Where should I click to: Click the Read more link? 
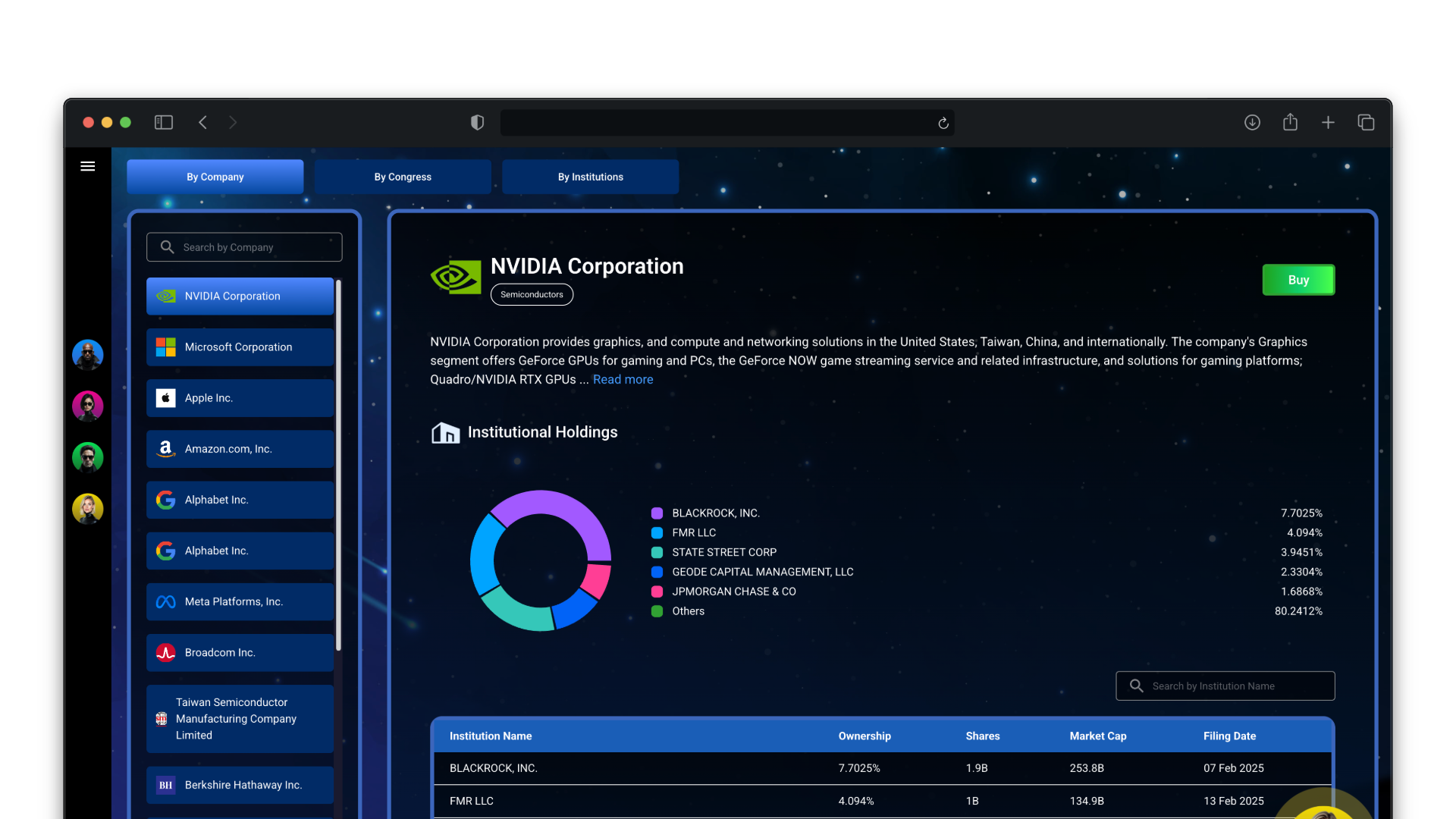point(623,379)
